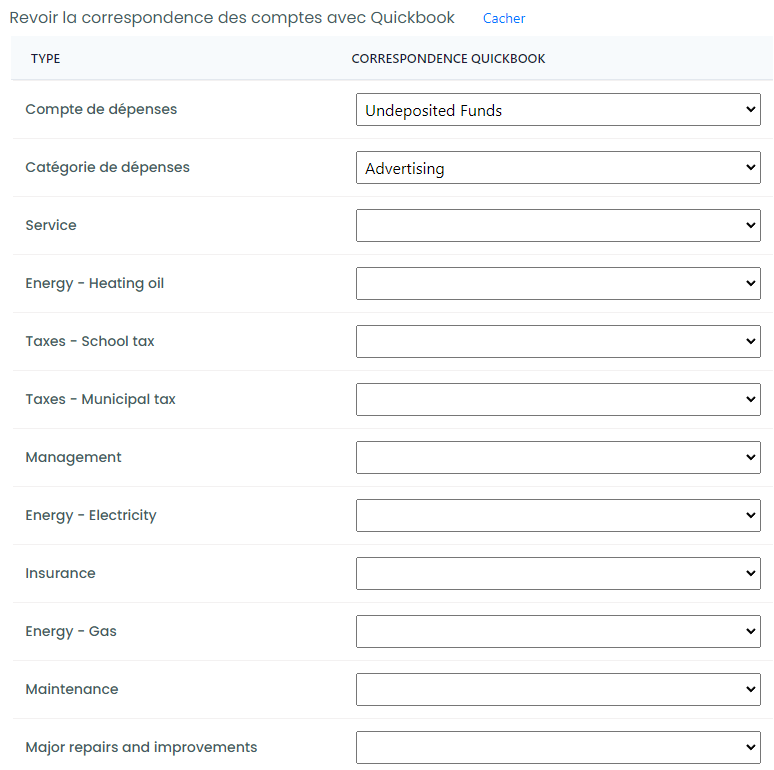Expand the Major repairs and improvements dropdown

(x=558, y=747)
